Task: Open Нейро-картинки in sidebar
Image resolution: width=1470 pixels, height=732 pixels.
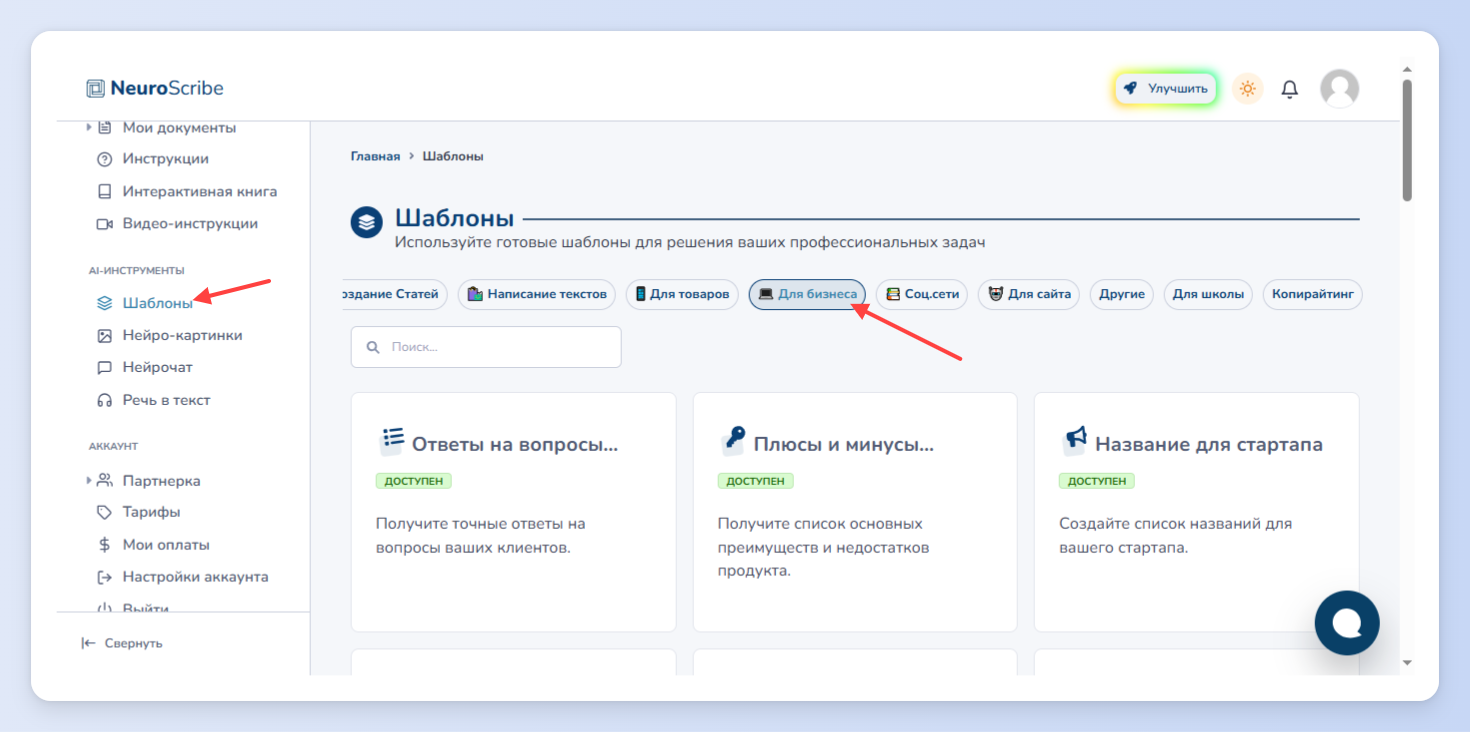Action: click(x=183, y=335)
